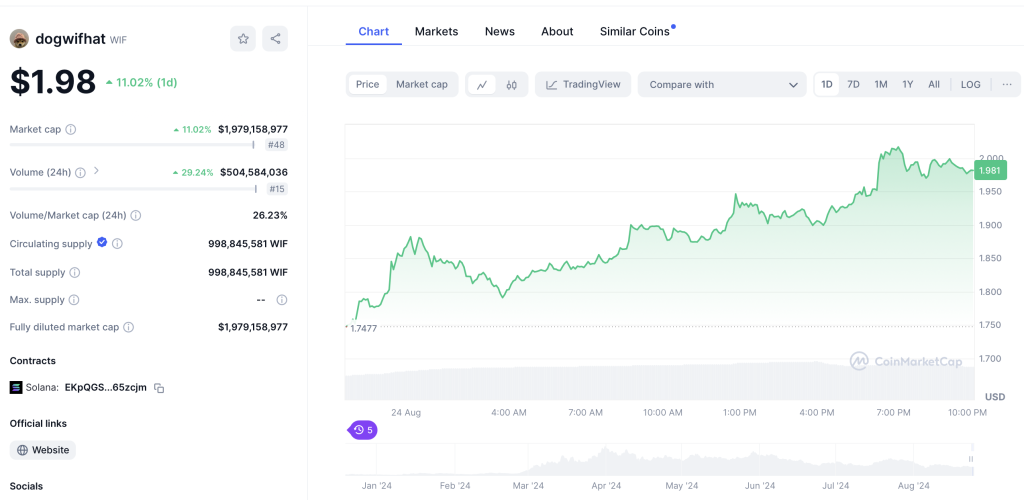Screen dimensions: 1024x500
Task: Click the historical range navigator mini chart
Action: pos(659,460)
